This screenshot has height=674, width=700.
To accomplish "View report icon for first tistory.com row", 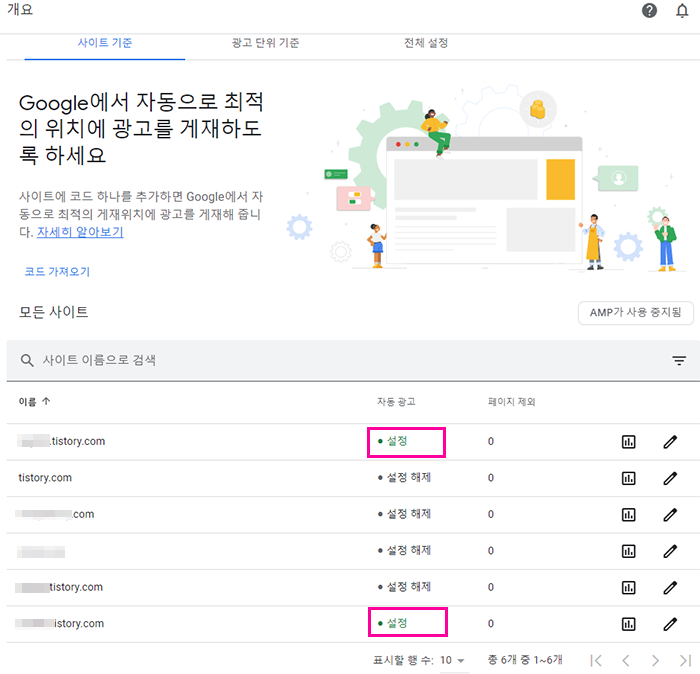I will (629, 442).
